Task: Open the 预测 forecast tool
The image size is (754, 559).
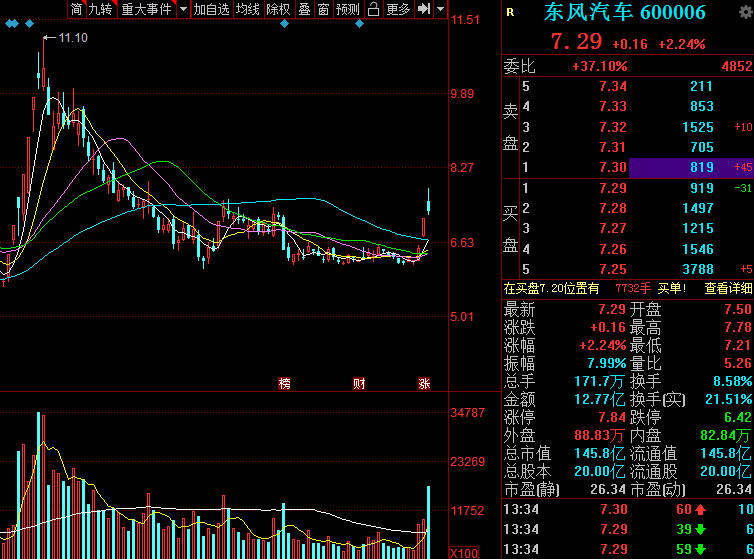Action: (348, 9)
